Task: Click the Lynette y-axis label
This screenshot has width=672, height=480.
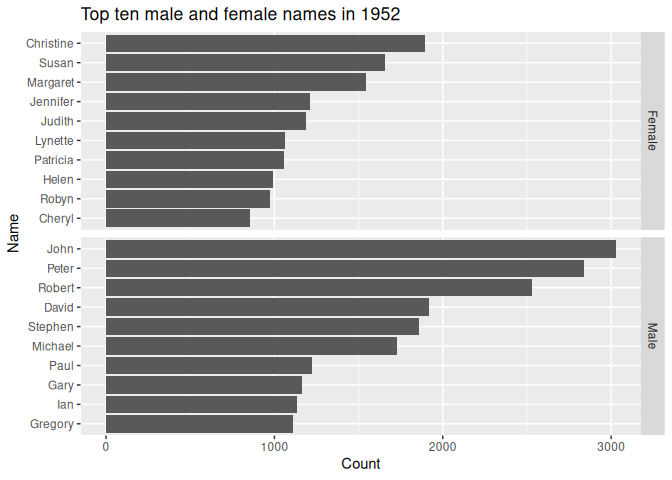Action: [53, 141]
